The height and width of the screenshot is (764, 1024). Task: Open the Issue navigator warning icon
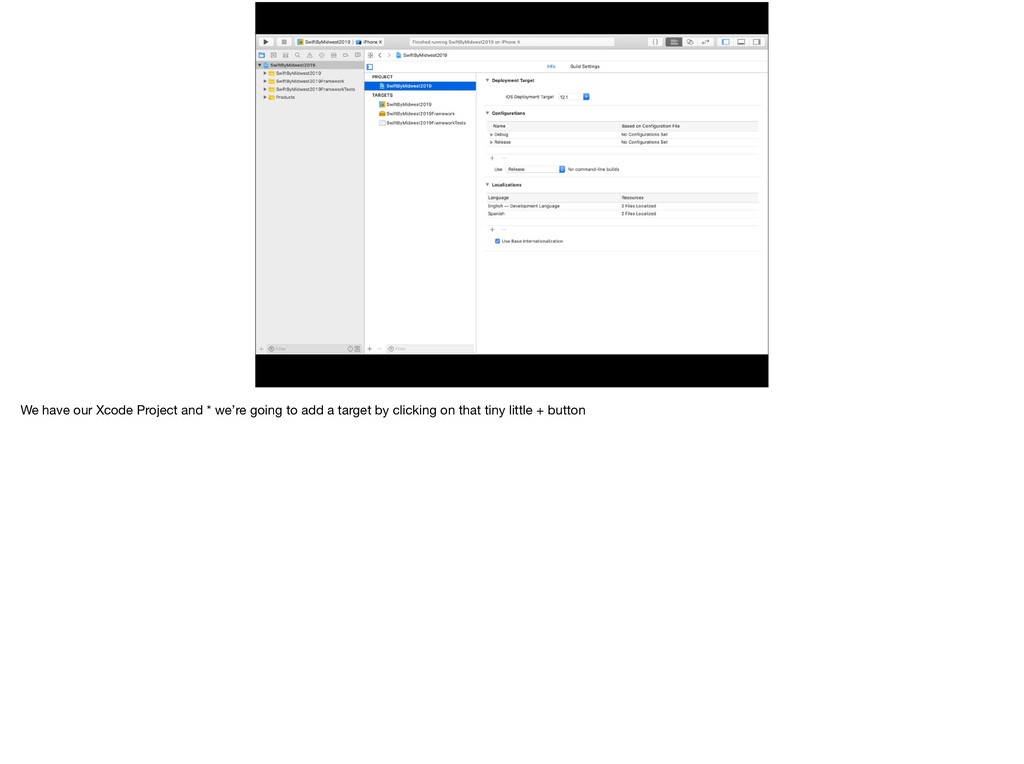click(310, 56)
